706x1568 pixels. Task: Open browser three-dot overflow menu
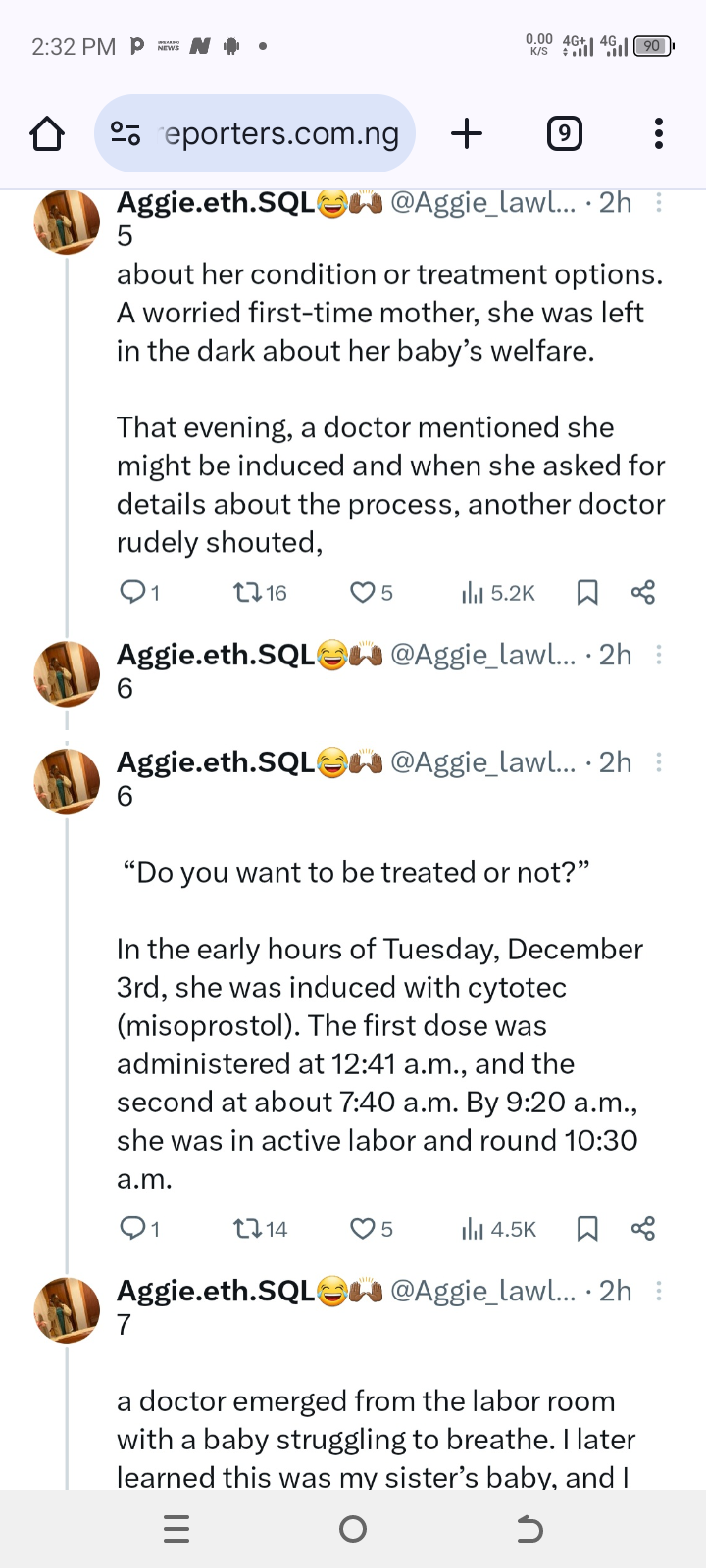658,133
